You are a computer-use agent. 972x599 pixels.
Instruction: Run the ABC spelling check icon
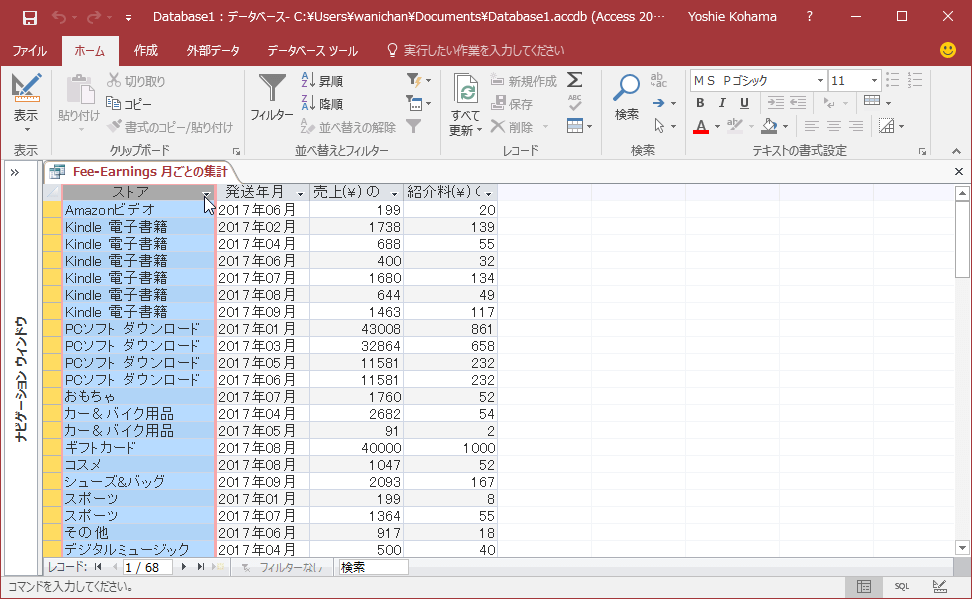(575, 103)
